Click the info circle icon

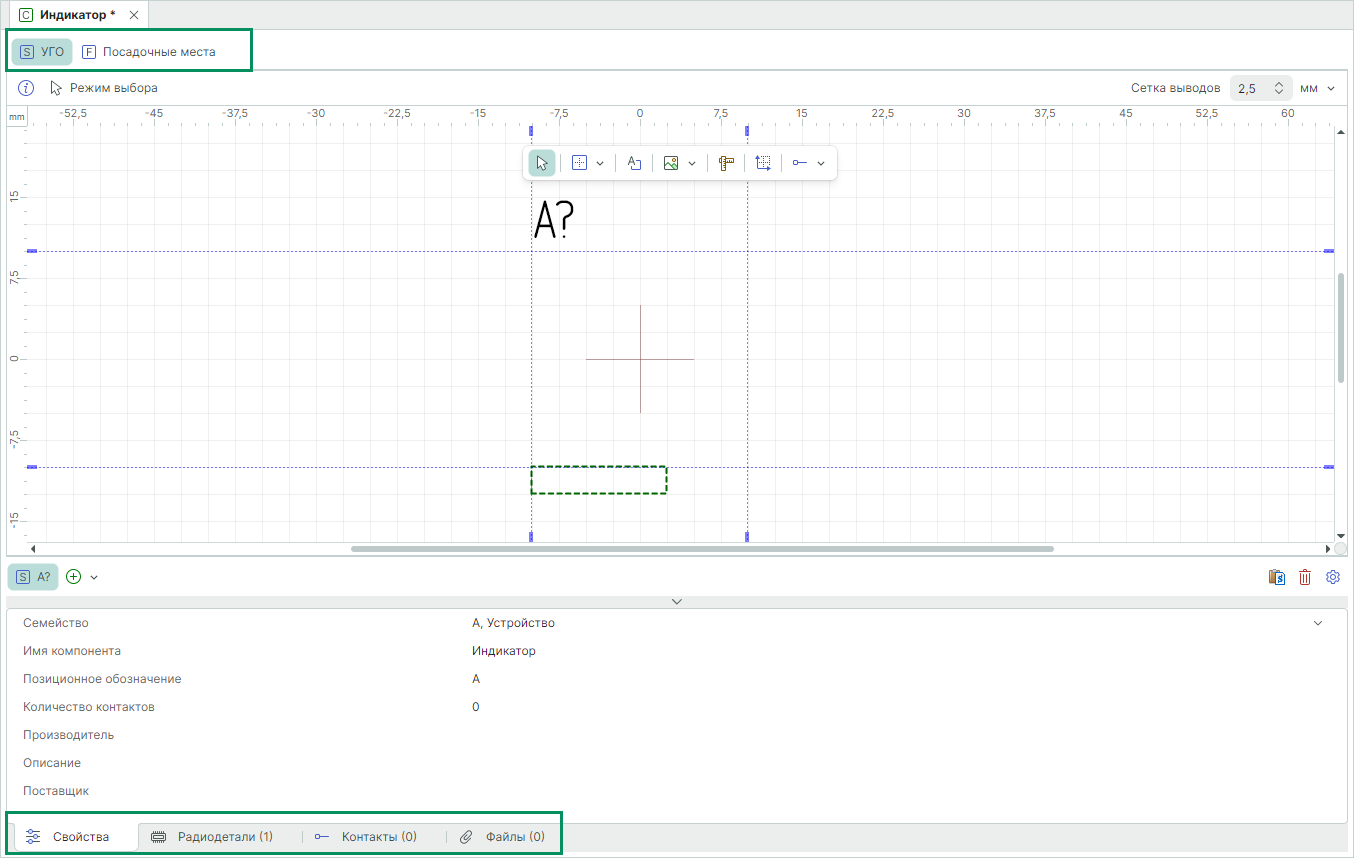(x=27, y=88)
